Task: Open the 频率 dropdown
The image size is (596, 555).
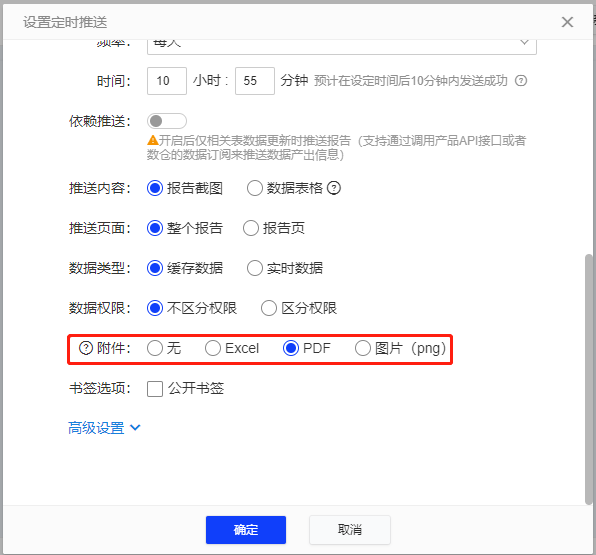Action: (342, 46)
